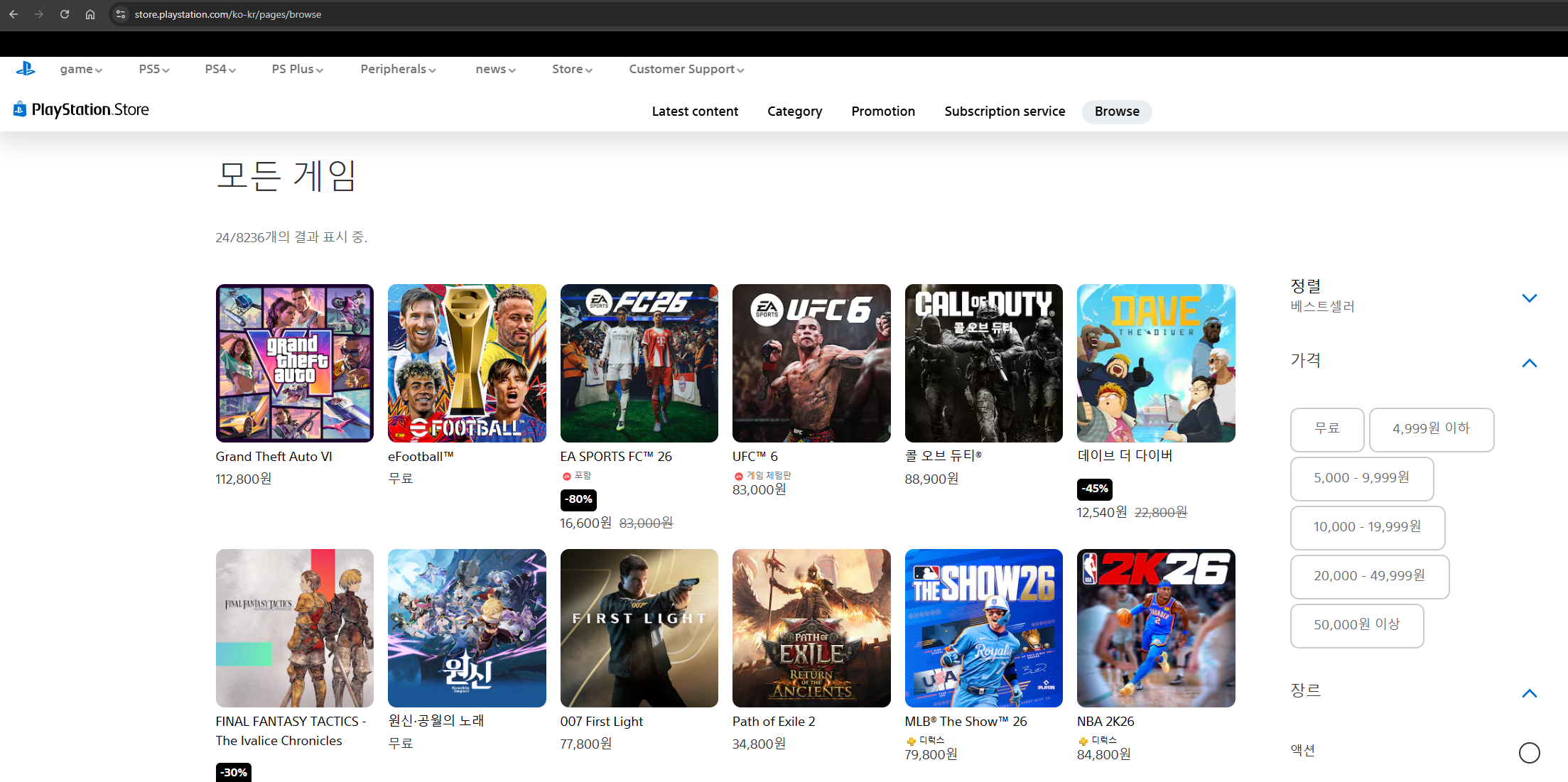The width and height of the screenshot is (1568, 782).
Task: Click the MLB The Show 26 title
Action: (x=966, y=722)
